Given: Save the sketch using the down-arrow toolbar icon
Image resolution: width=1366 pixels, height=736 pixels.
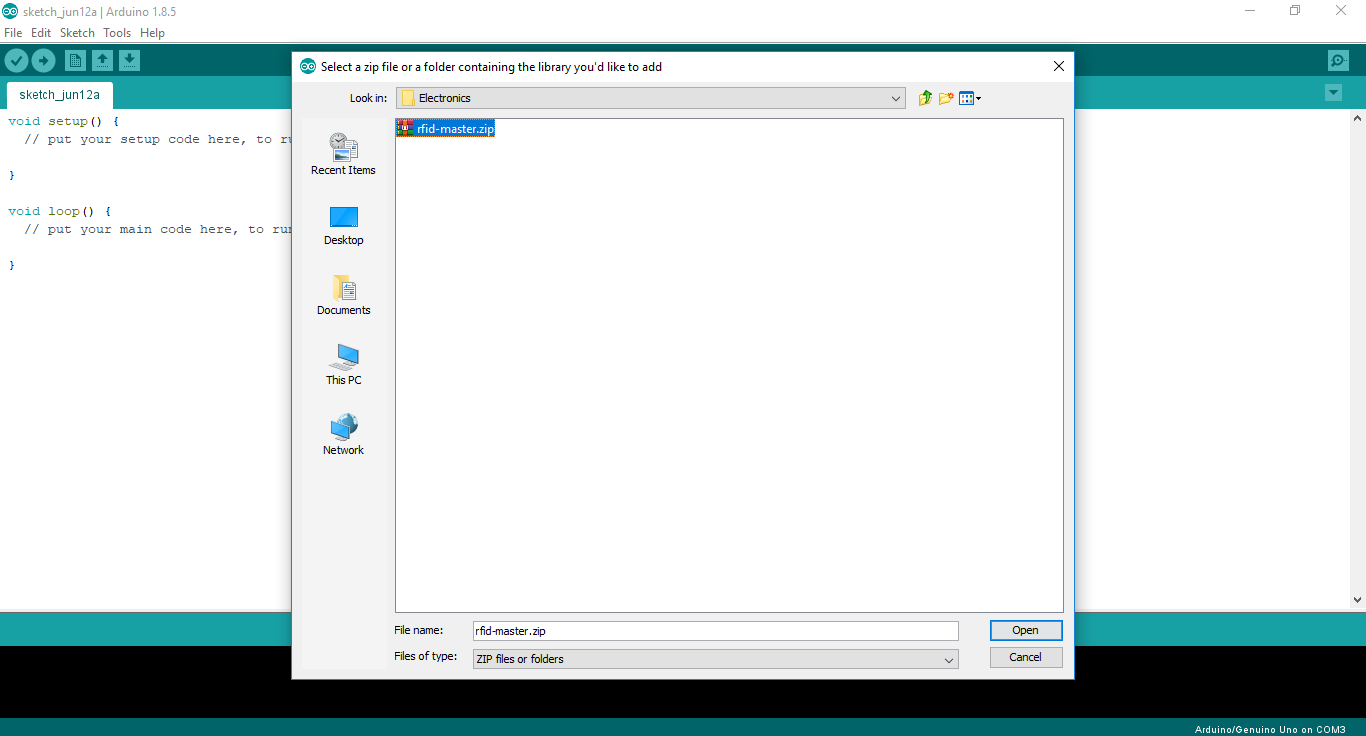Looking at the screenshot, I should click(129, 61).
